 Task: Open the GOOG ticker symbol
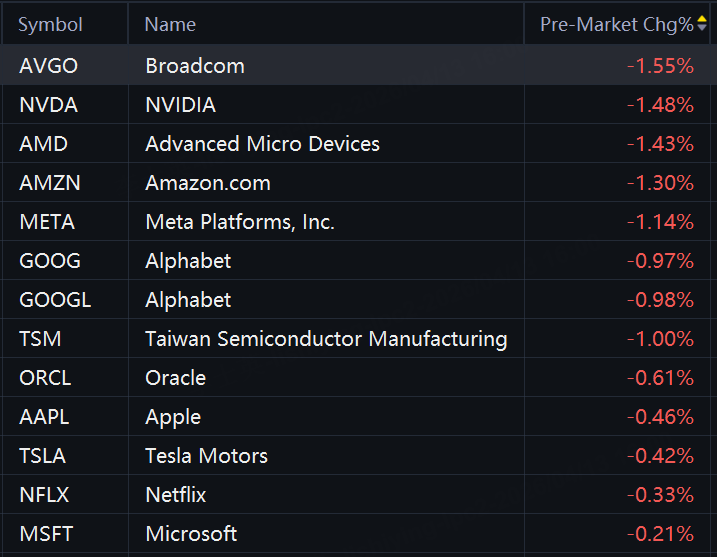pos(50,261)
